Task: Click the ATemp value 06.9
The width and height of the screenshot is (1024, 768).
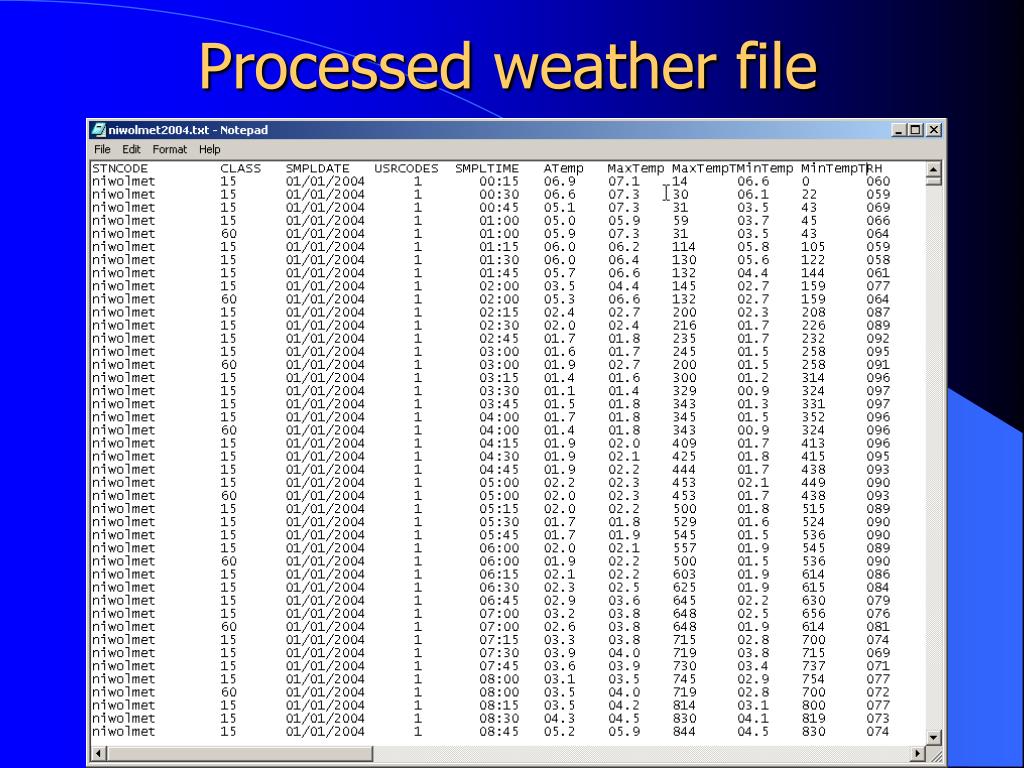Action: point(560,182)
